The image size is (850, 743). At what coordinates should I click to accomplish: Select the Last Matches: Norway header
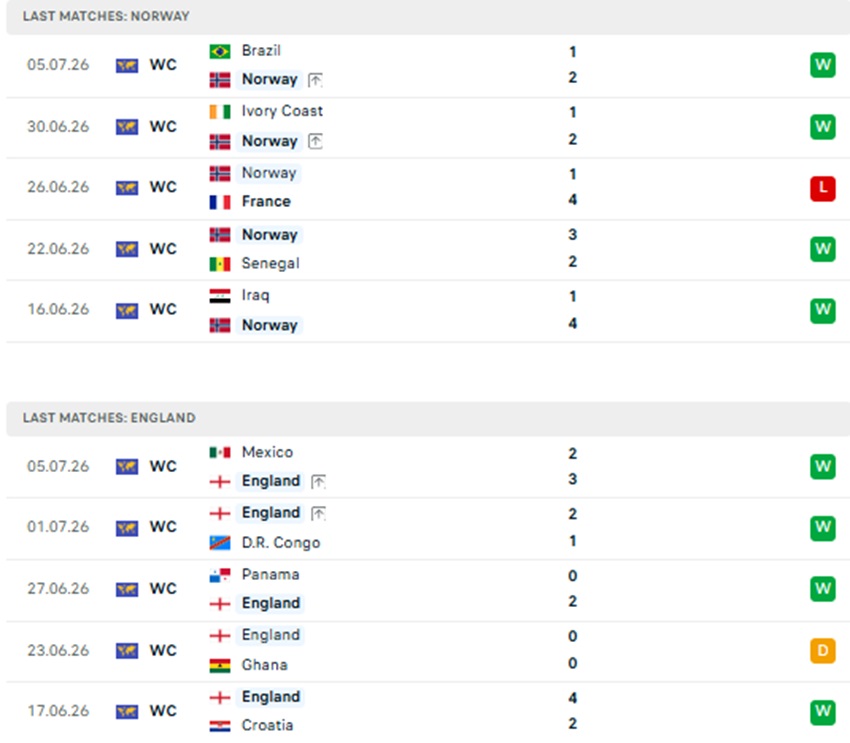pyautogui.click(x=106, y=16)
